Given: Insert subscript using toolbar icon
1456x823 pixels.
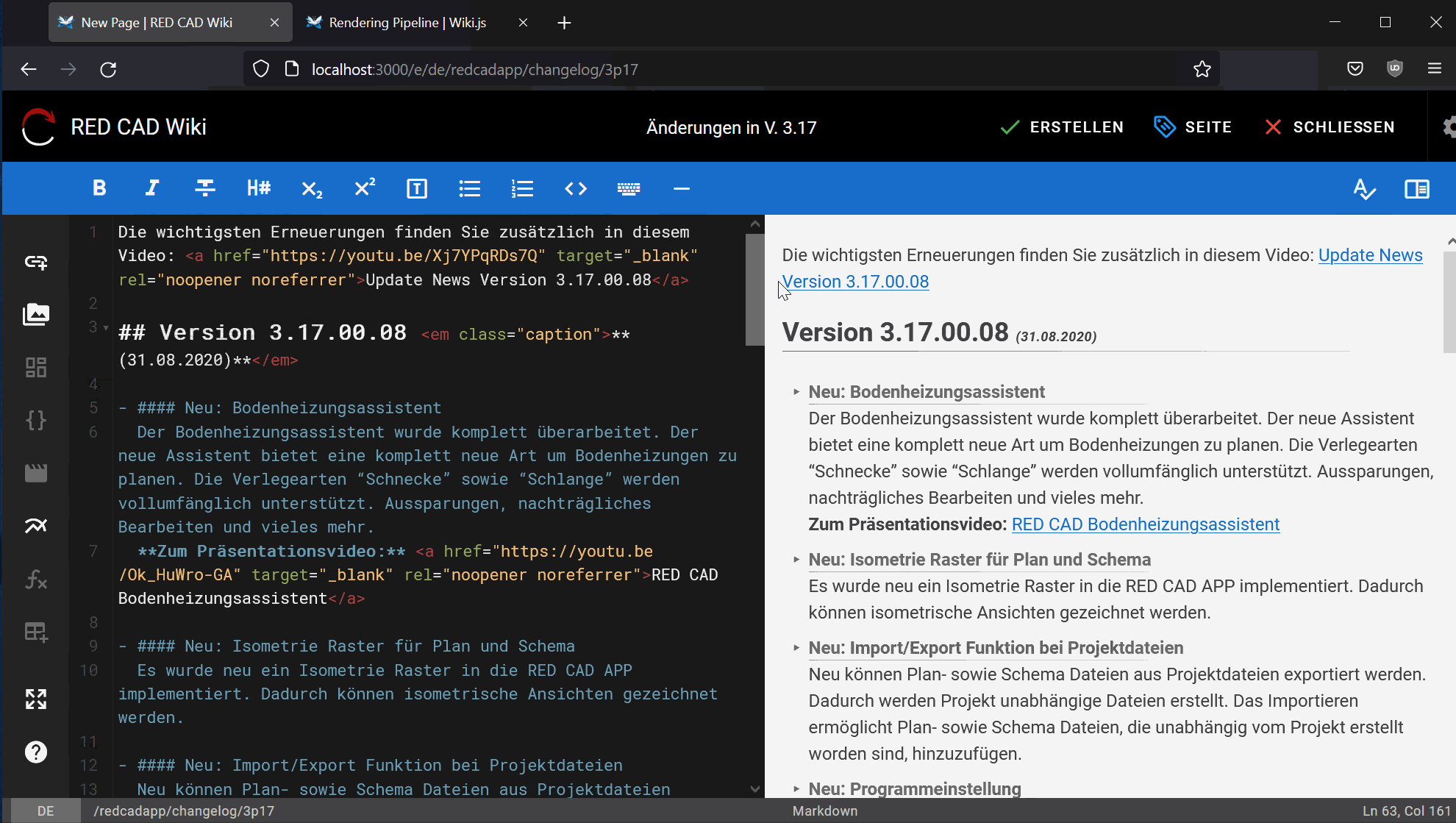Looking at the screenshot, I should (x=312, y=189).
